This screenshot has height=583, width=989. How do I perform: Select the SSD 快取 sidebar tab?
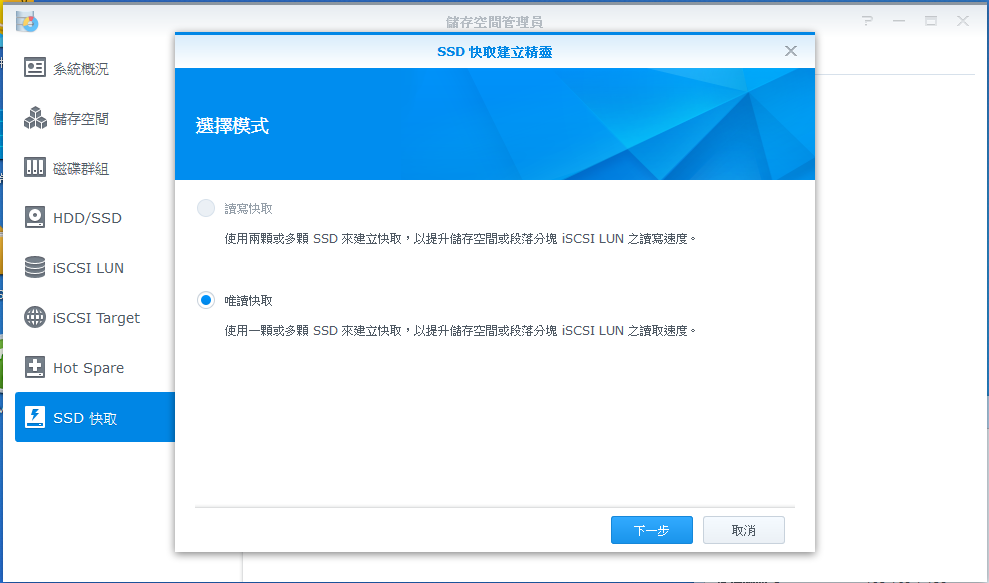[x=95, y=417]
